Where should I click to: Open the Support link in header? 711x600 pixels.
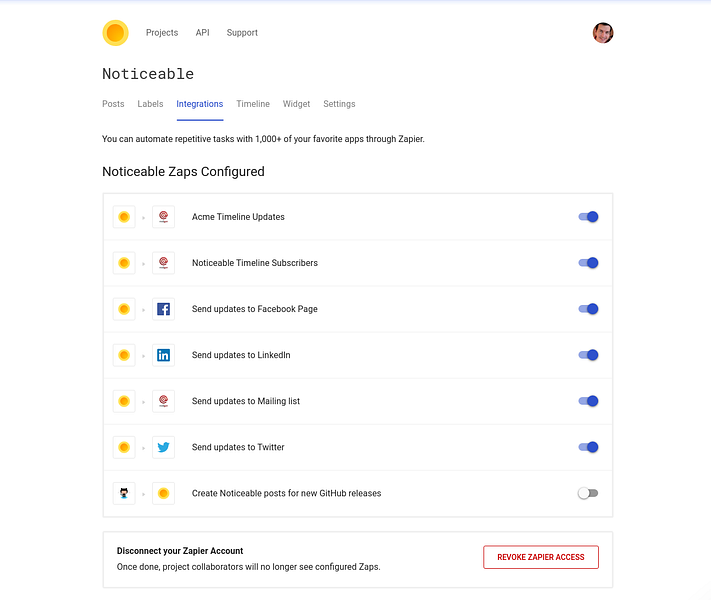[x=242, y=33]
